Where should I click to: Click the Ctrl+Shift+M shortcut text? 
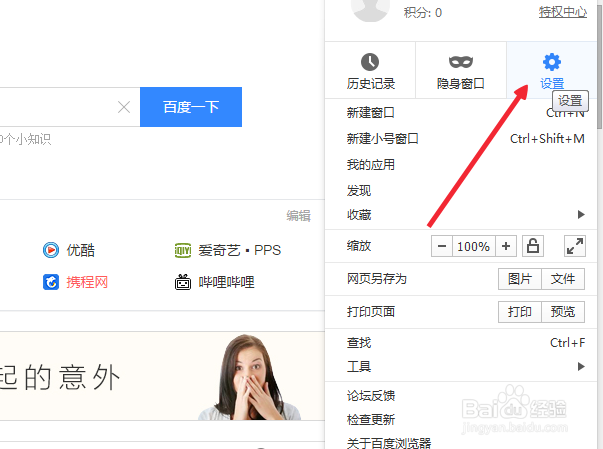point(547,138)
